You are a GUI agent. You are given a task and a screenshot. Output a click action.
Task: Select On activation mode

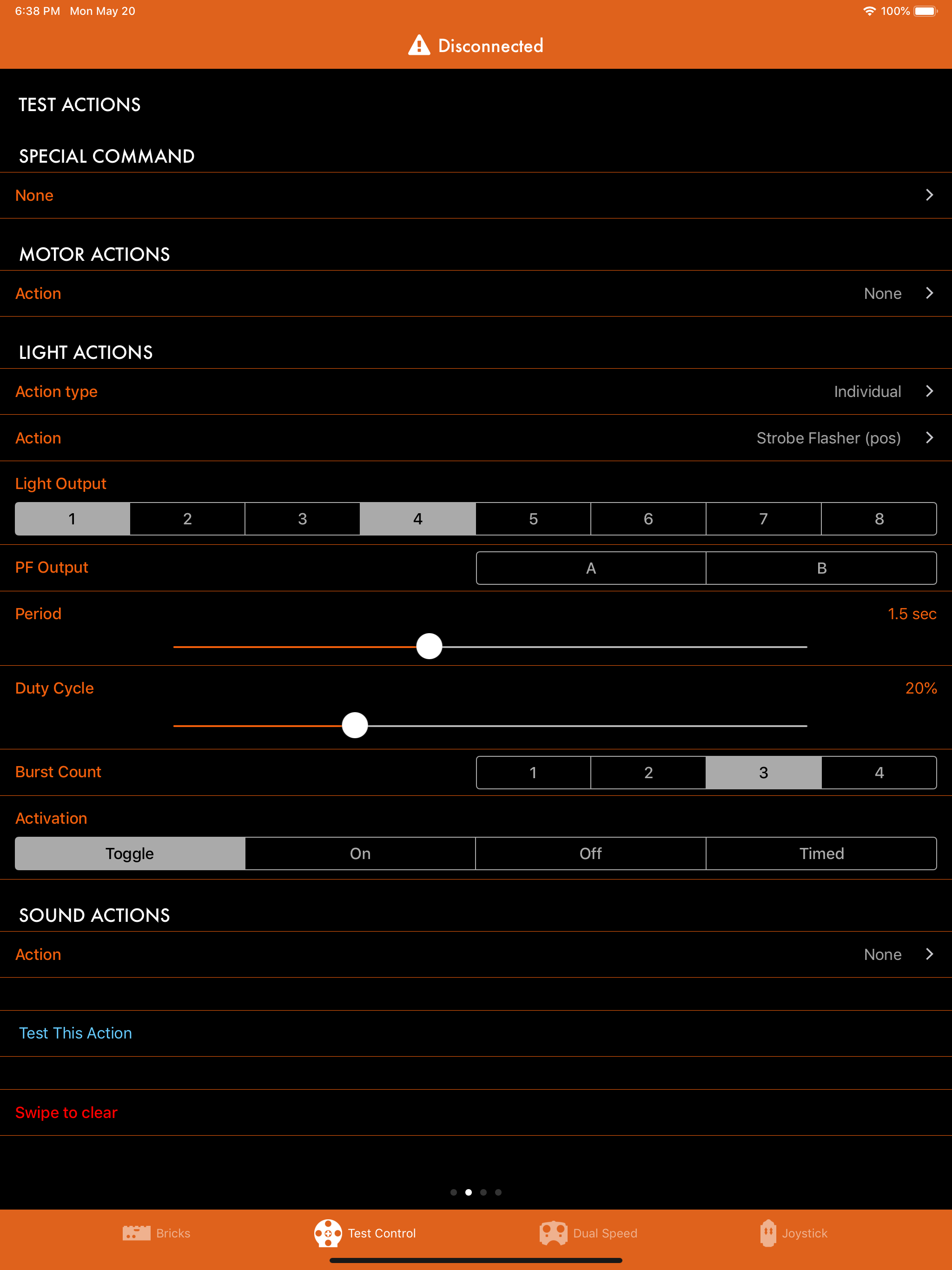point(360,853)
